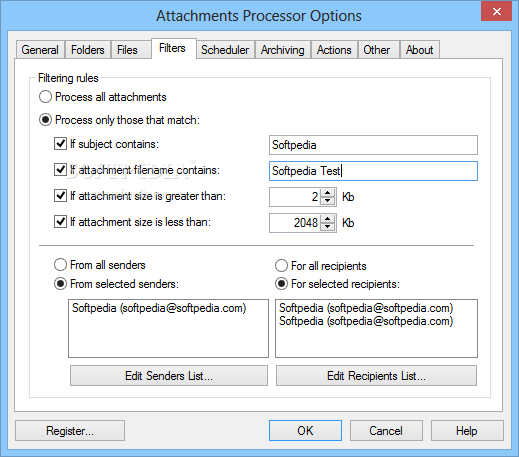Open the Archiving tab
The width and height of the screenshot is (519, 457).
(283, 50)
